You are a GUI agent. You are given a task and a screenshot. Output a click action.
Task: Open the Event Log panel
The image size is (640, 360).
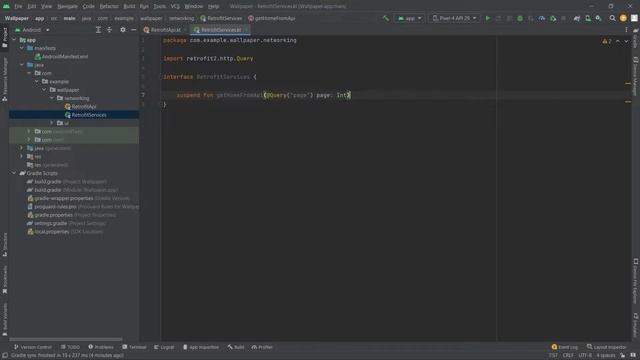564,347
